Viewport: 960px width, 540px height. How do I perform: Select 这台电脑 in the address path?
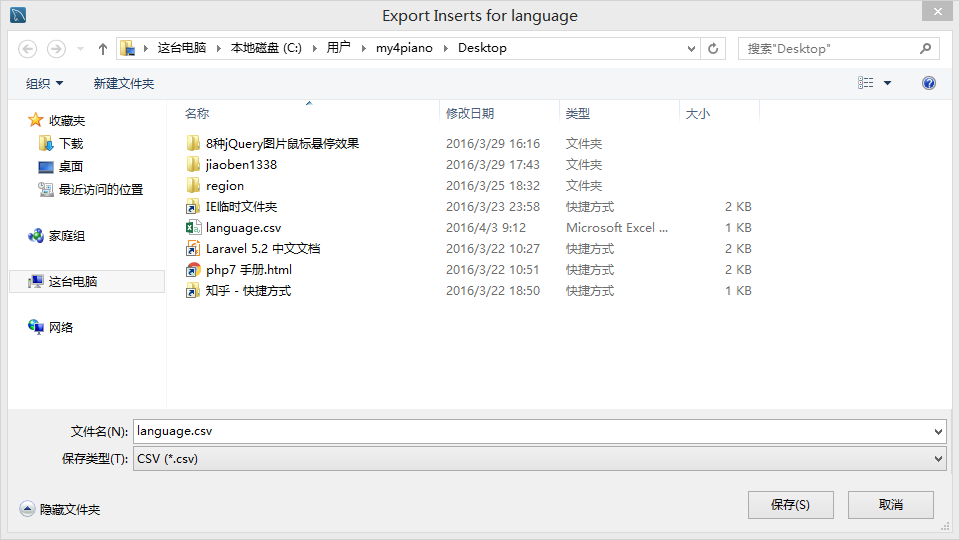pos(182,48)
